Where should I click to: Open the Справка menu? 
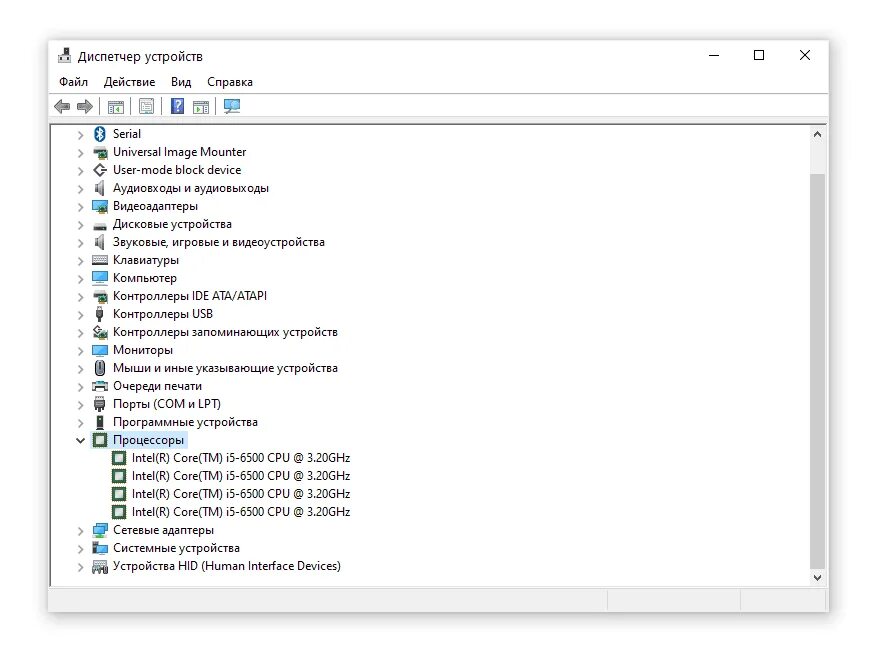230,82
